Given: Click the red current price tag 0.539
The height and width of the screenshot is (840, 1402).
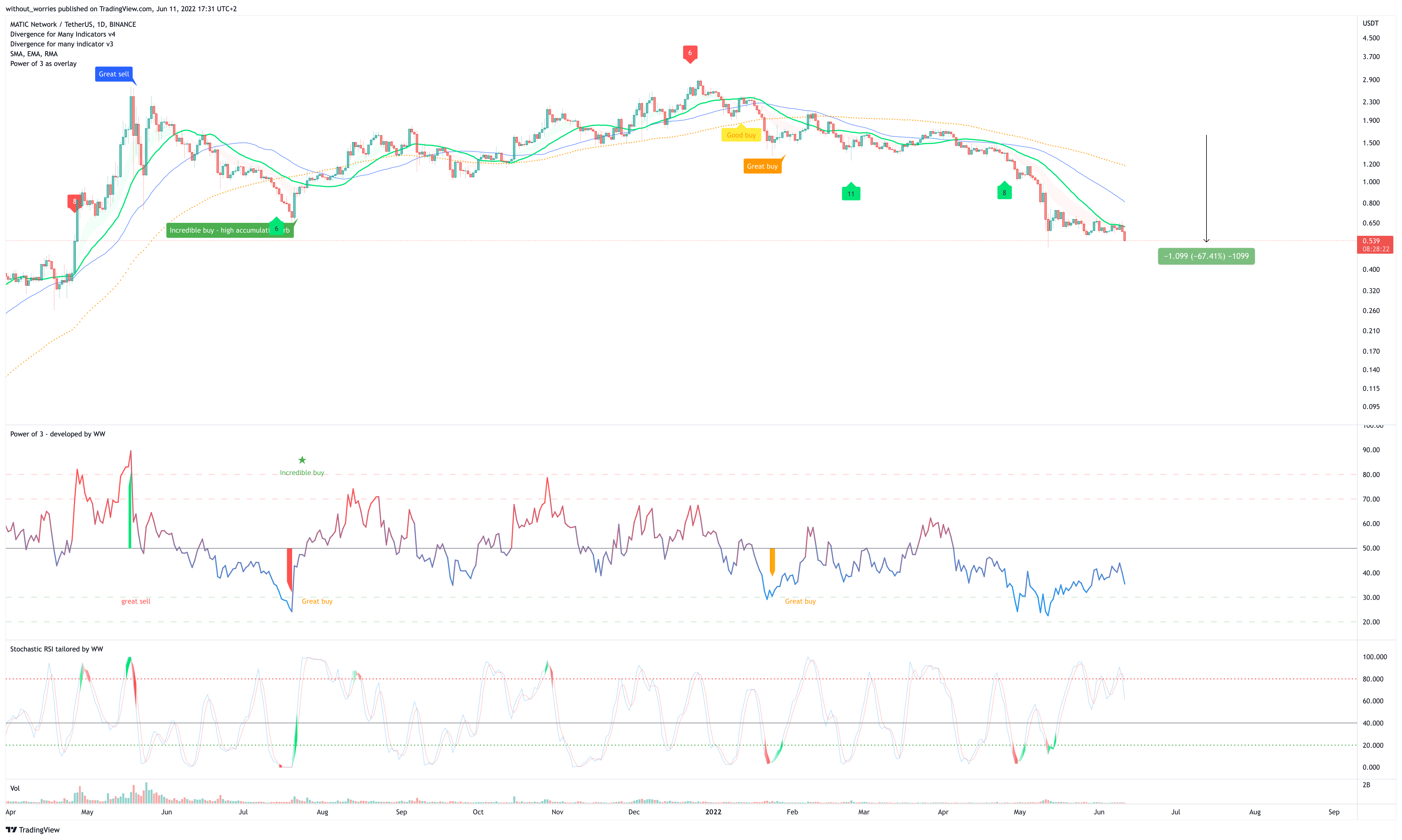Looking at the screenshot, I should click(x=1375, y=244).
